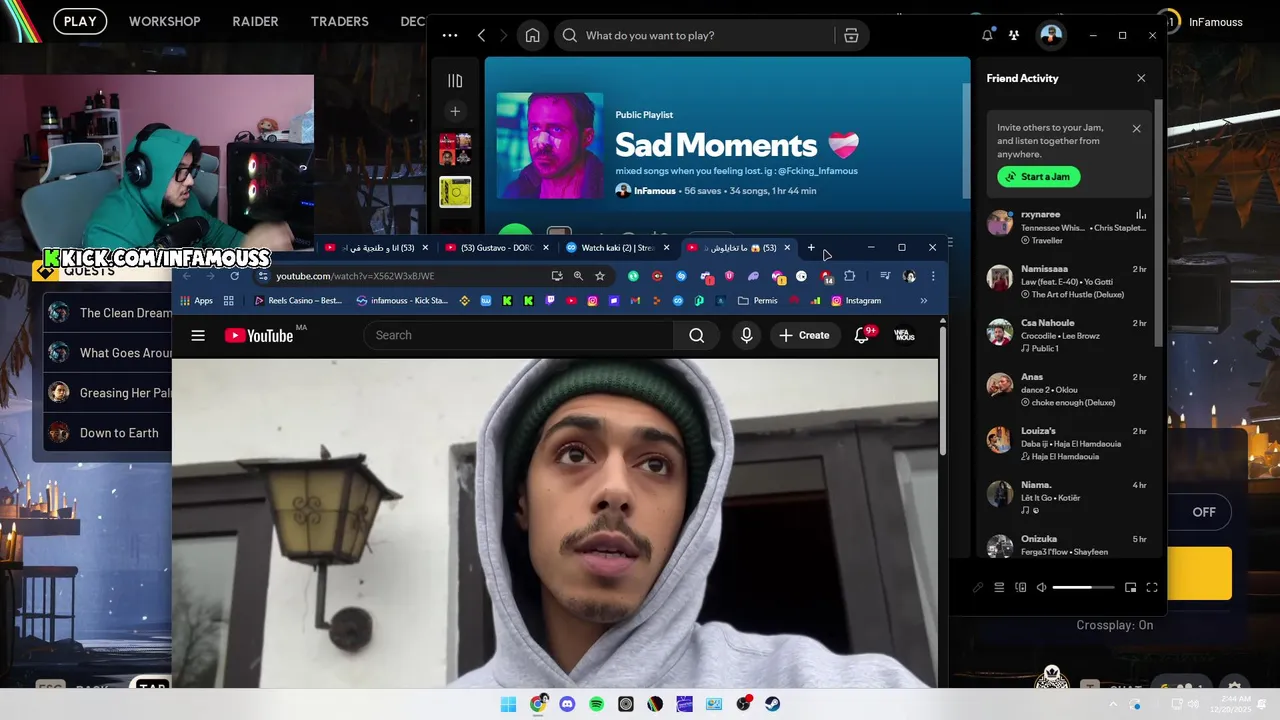
Task: Open rxynaree friend activity entry
Action: [1067, 227]
